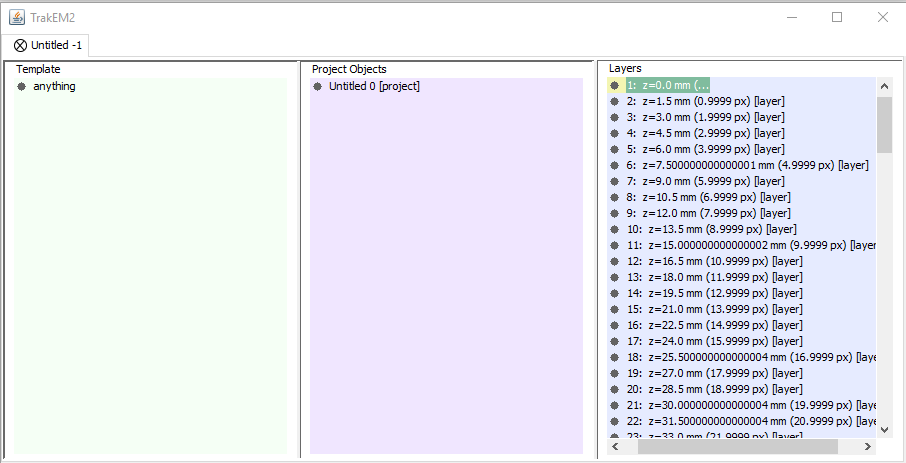906x463 pixels.
Task: Click the bullet icon for layer 10
Action: pos(615,229)
